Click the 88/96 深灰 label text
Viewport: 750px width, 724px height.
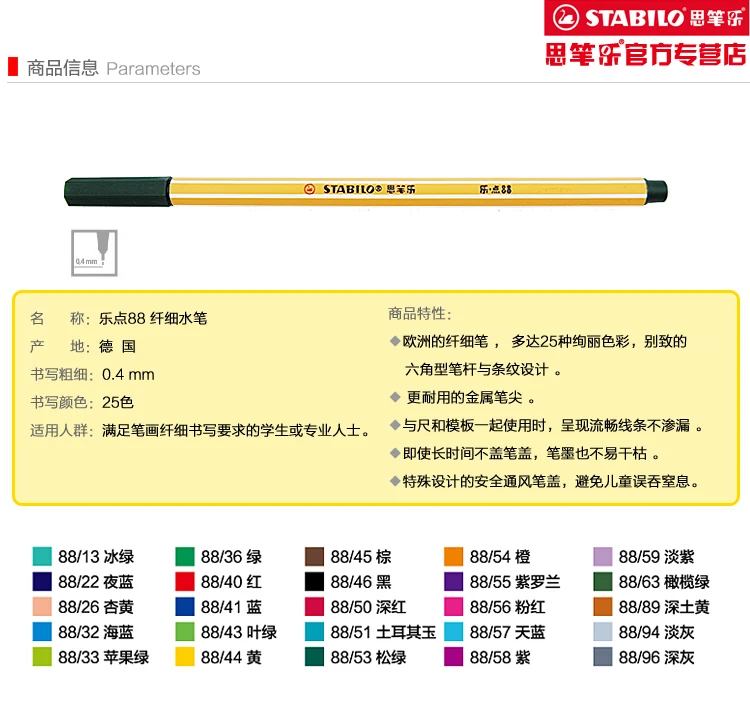(x=656, y=657)
